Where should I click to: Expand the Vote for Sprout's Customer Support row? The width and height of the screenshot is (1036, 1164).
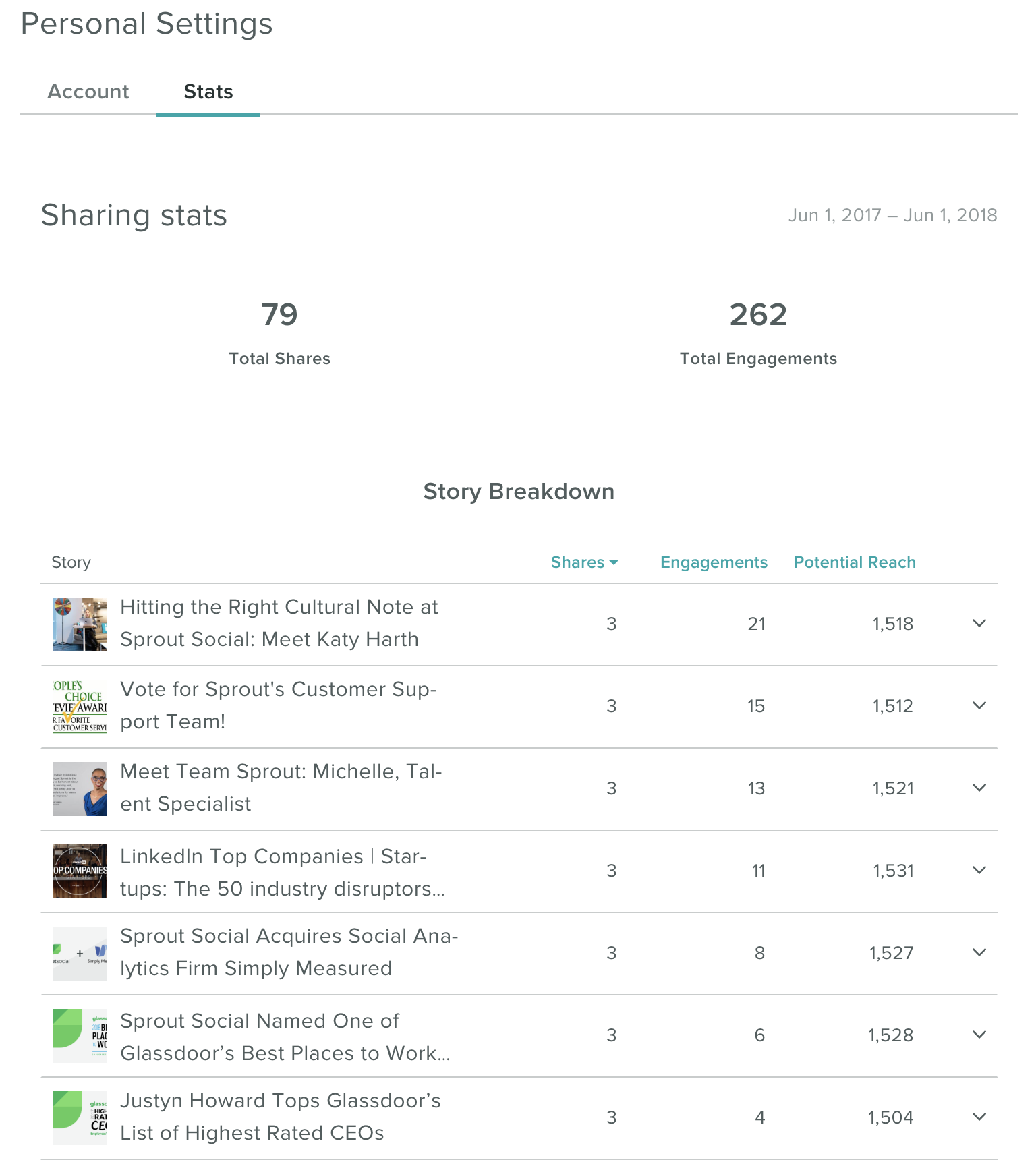(979, 705)
